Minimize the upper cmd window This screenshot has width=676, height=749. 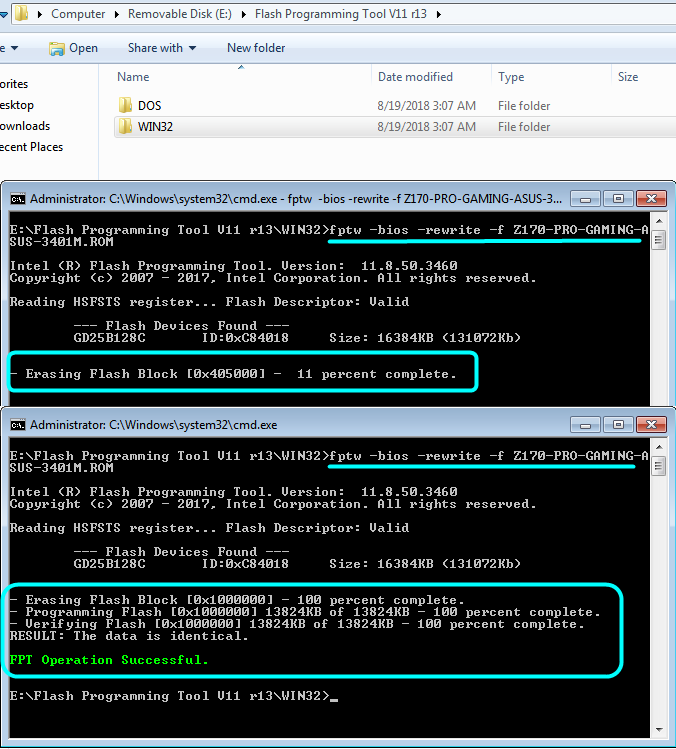[585, 199]
